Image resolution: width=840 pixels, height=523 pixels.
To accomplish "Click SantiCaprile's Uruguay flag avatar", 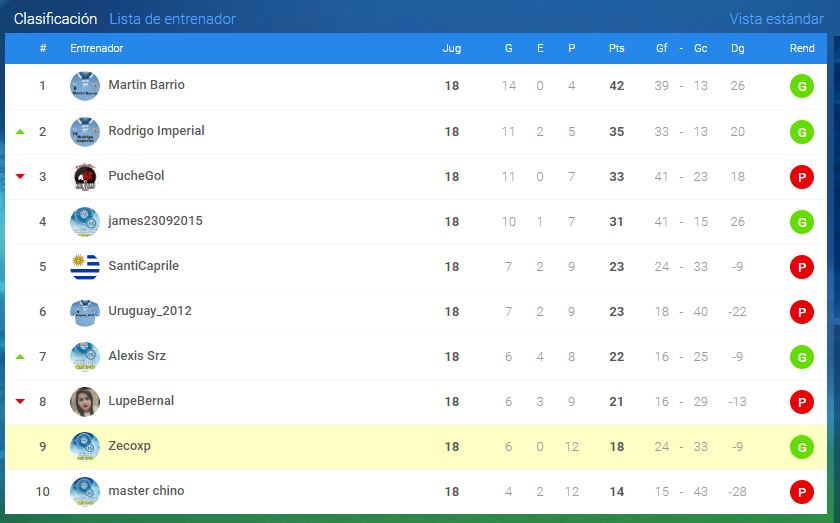I will tap(85, 266).
